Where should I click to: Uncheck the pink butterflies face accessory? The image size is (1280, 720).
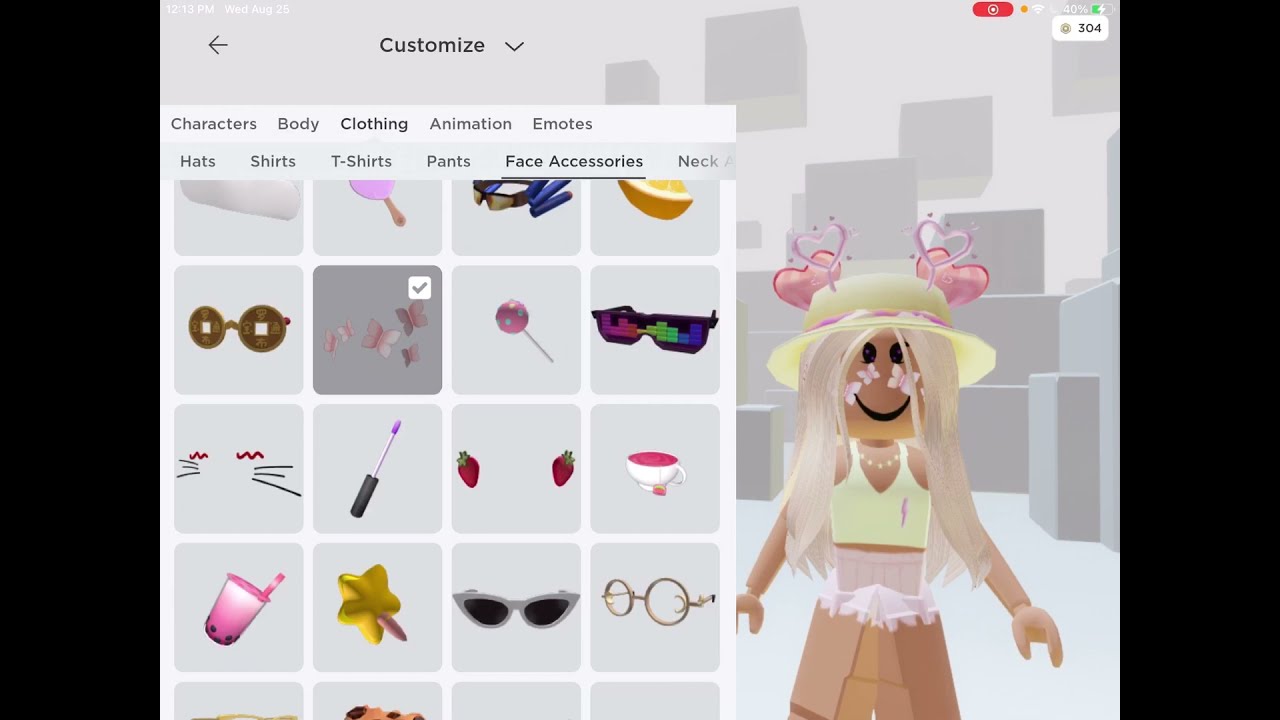(378, 330)
